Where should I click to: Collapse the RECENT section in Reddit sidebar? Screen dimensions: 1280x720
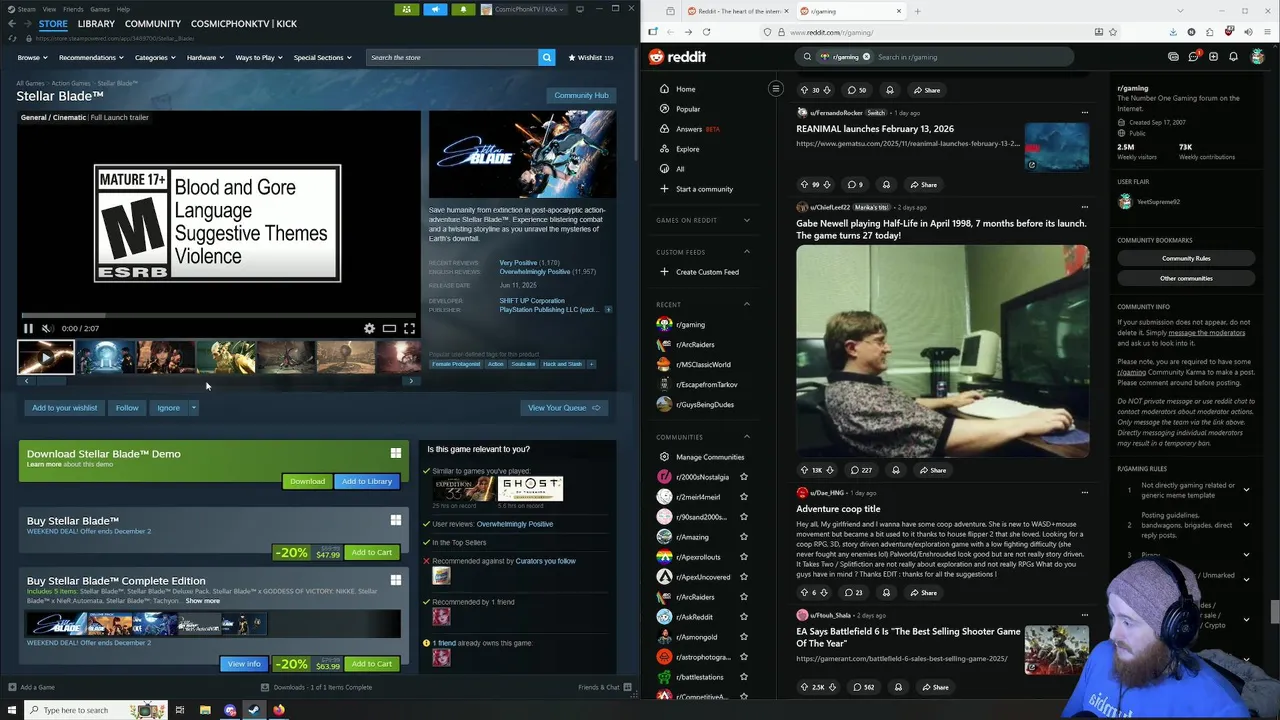747,304
